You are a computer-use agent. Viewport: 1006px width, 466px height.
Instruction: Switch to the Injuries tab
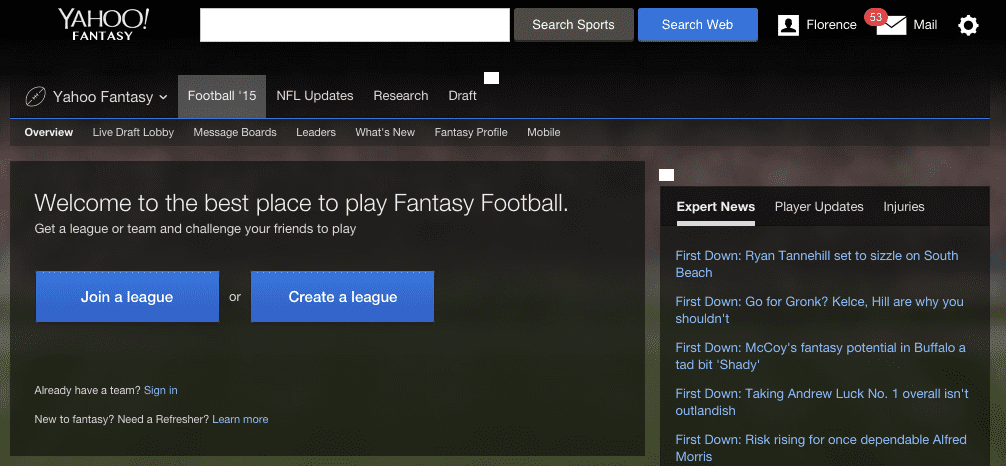point(903,207)
